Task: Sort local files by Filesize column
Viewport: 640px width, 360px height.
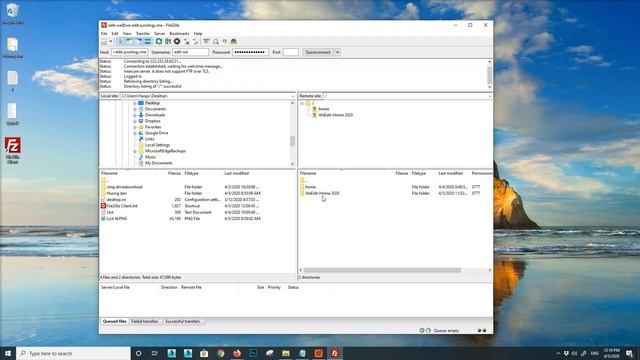Action: coord(174,173)
